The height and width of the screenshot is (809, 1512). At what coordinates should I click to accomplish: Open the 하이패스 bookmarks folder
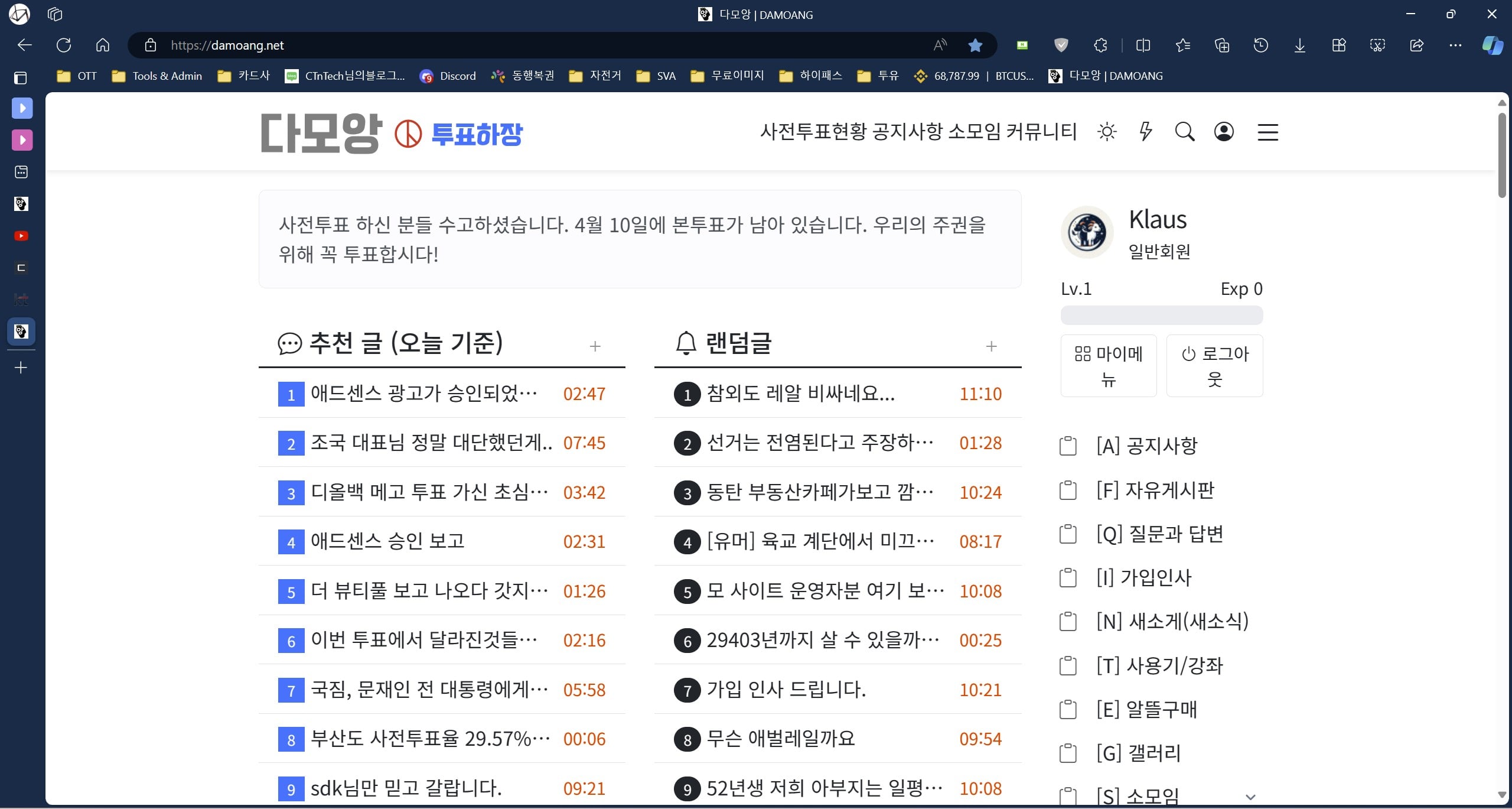click(810, 76)
